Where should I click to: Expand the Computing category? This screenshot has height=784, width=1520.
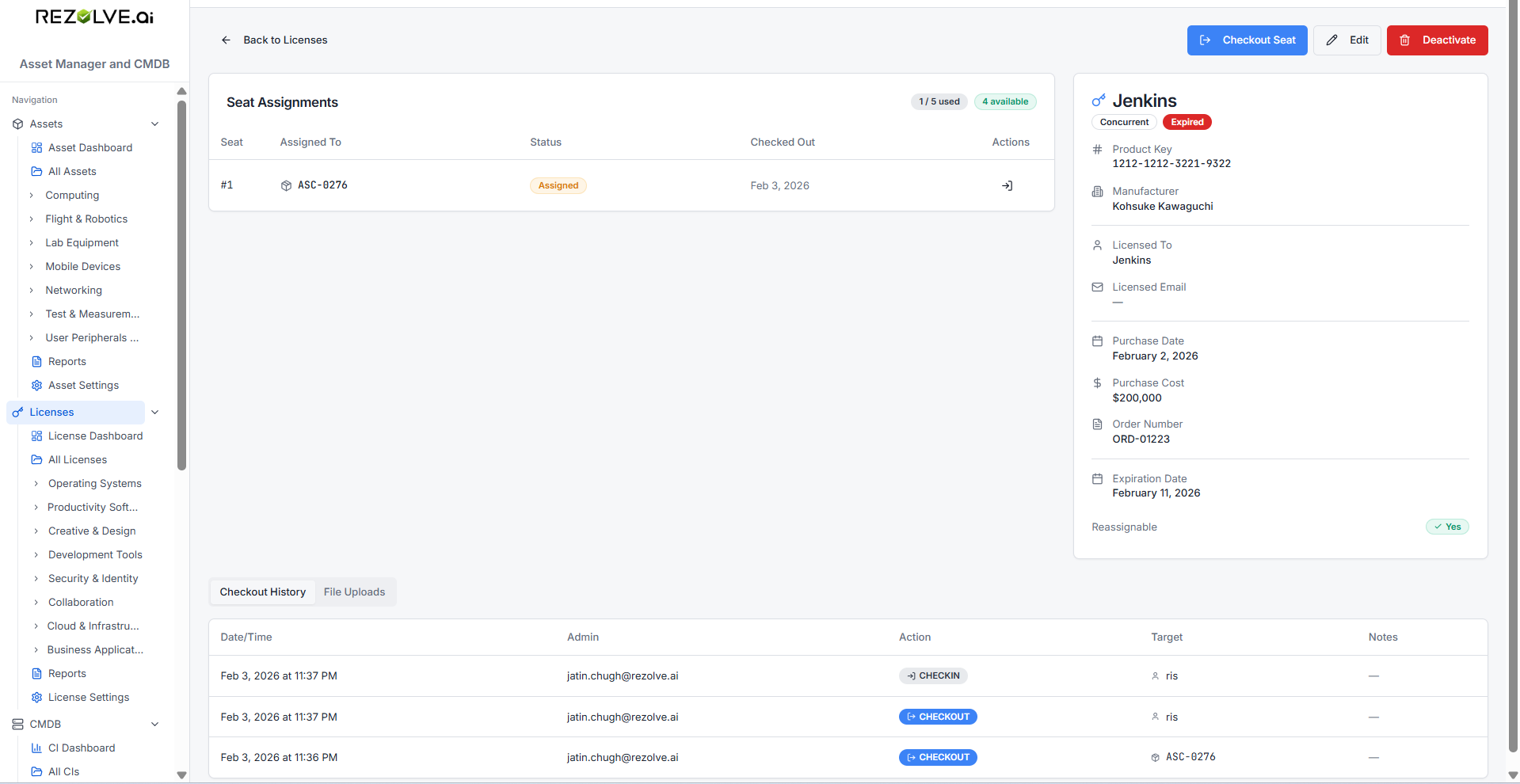coord(32,196)
